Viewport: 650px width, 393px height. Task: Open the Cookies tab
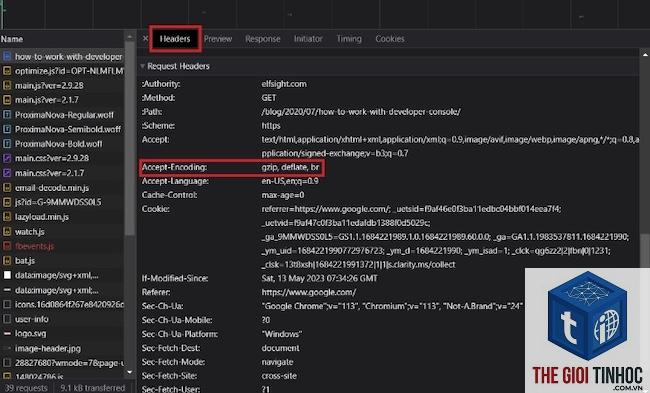pos(390,39)
